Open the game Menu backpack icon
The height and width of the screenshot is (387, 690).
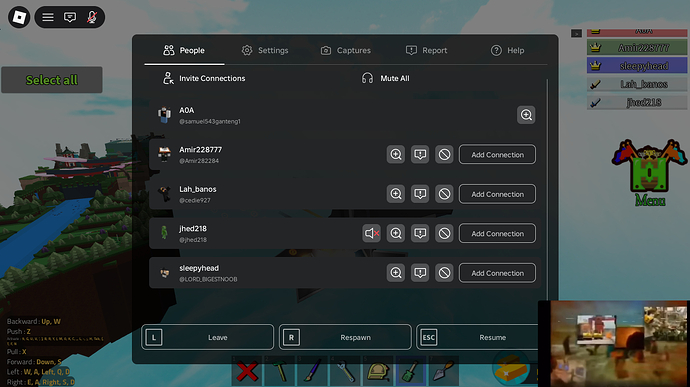point(650,173)
